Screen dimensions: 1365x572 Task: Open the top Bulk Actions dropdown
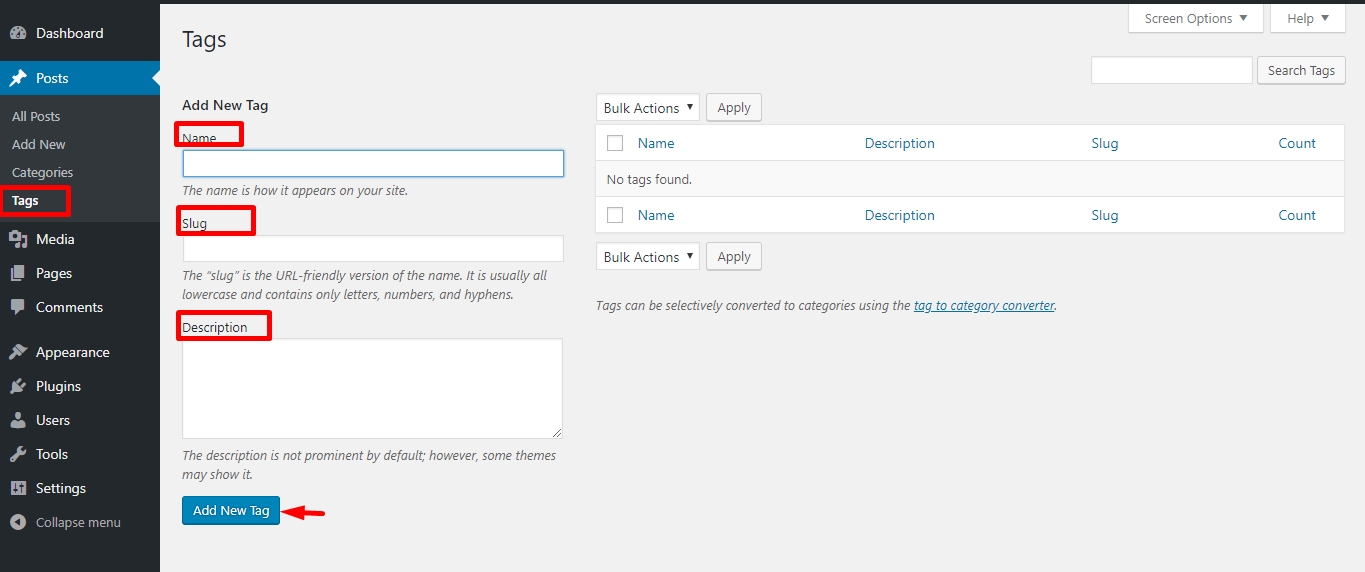point(647,108)
